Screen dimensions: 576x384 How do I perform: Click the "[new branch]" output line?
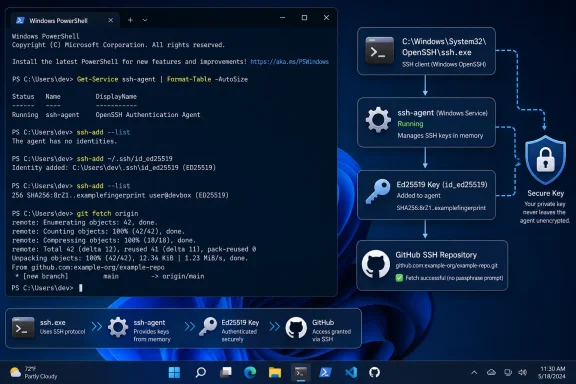tap(109, 276)
